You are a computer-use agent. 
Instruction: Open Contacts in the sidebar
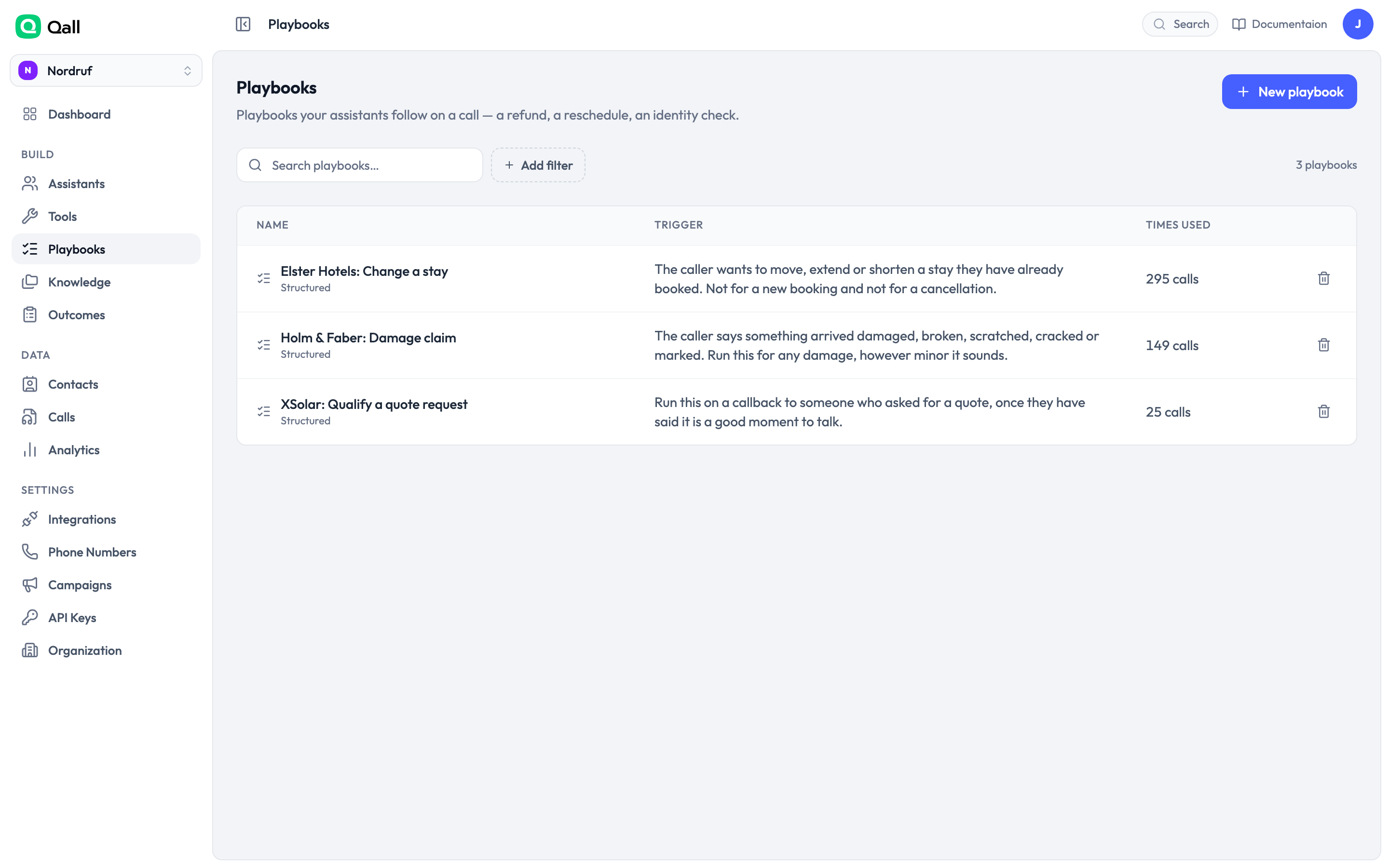106,384
